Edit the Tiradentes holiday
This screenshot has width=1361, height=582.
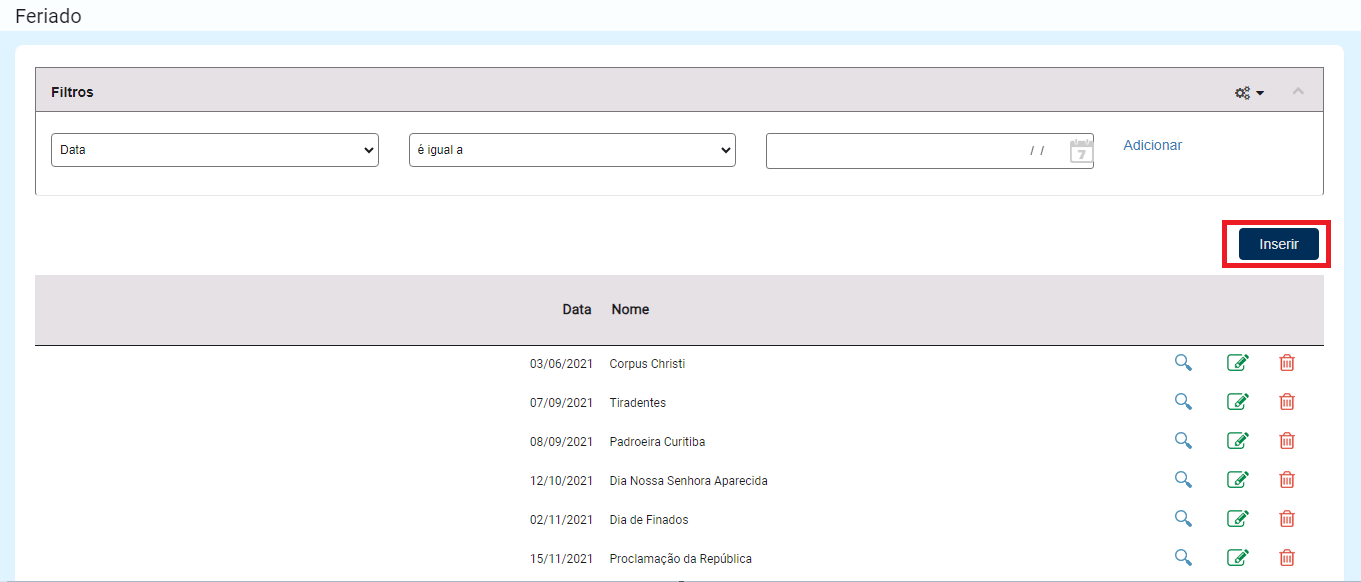pyautogui.click(x=1238, y=402)
